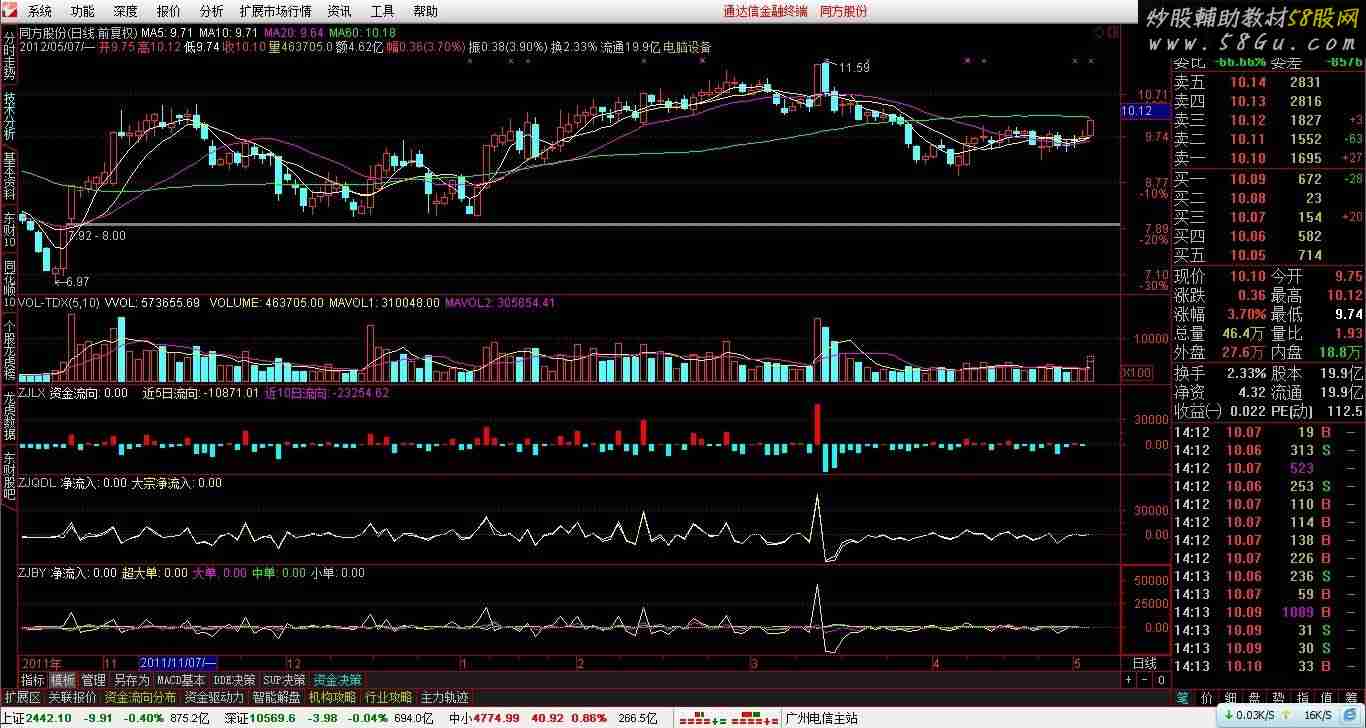Viewport: 1366px width, 728px height.
Task: Switch to 基本资料 sidebar tab
Action: 9,176
